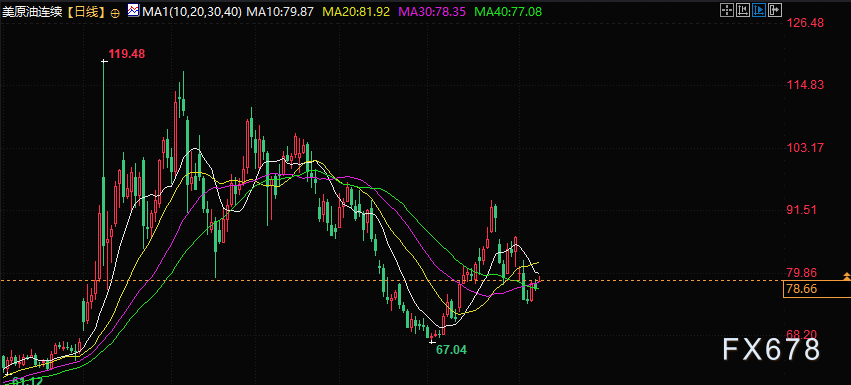
Task: Click the 67.04 low price marker
Action: click(452, 350)
